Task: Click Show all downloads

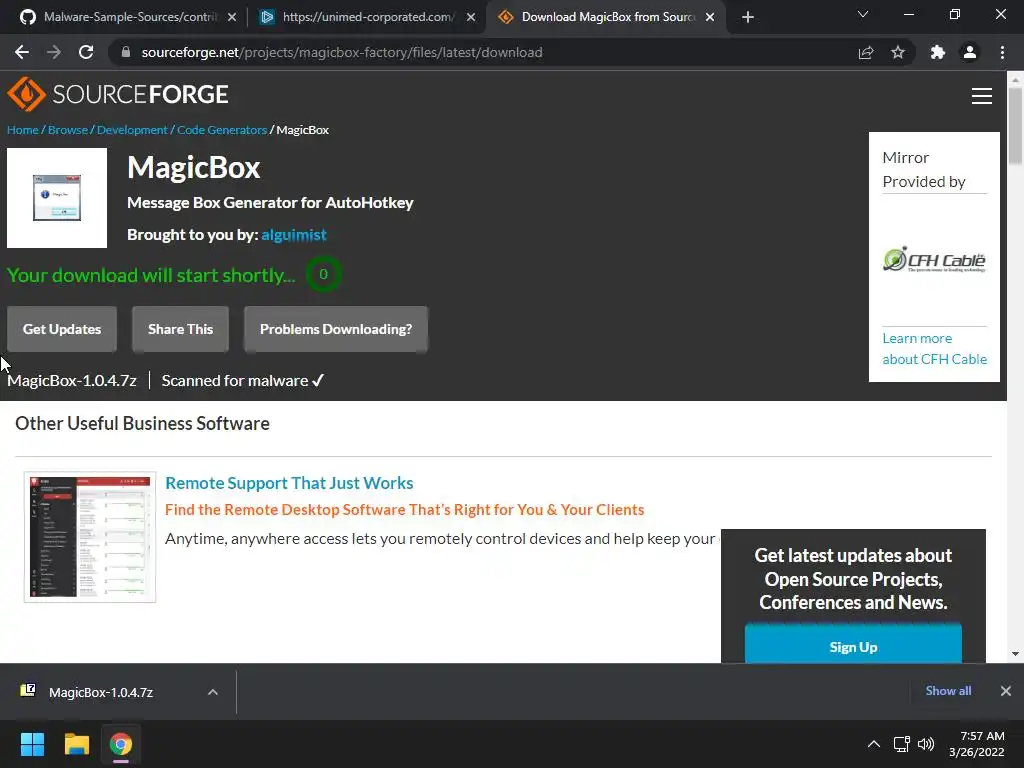Action: tap(948, 691)
